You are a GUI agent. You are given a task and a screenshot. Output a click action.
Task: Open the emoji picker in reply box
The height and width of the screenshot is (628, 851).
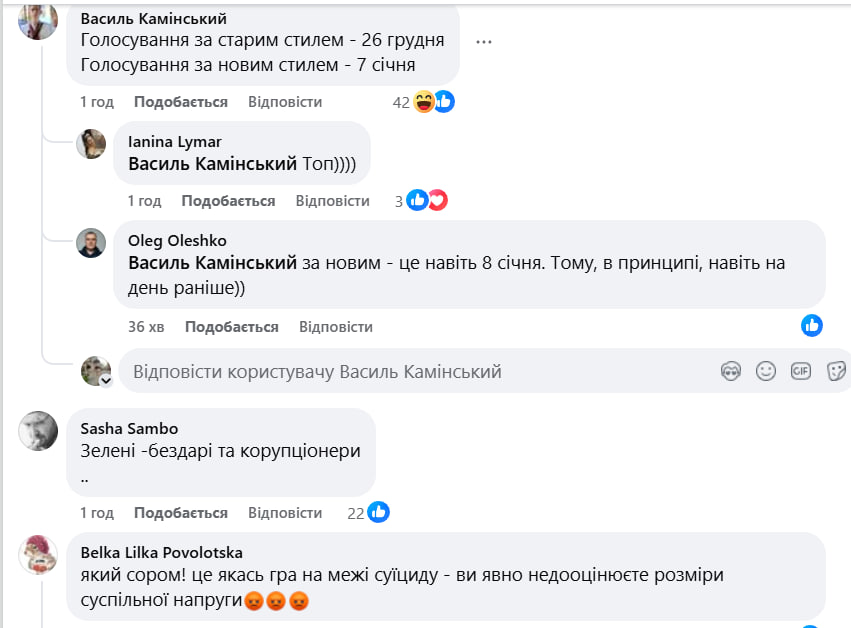pos(766,371)
